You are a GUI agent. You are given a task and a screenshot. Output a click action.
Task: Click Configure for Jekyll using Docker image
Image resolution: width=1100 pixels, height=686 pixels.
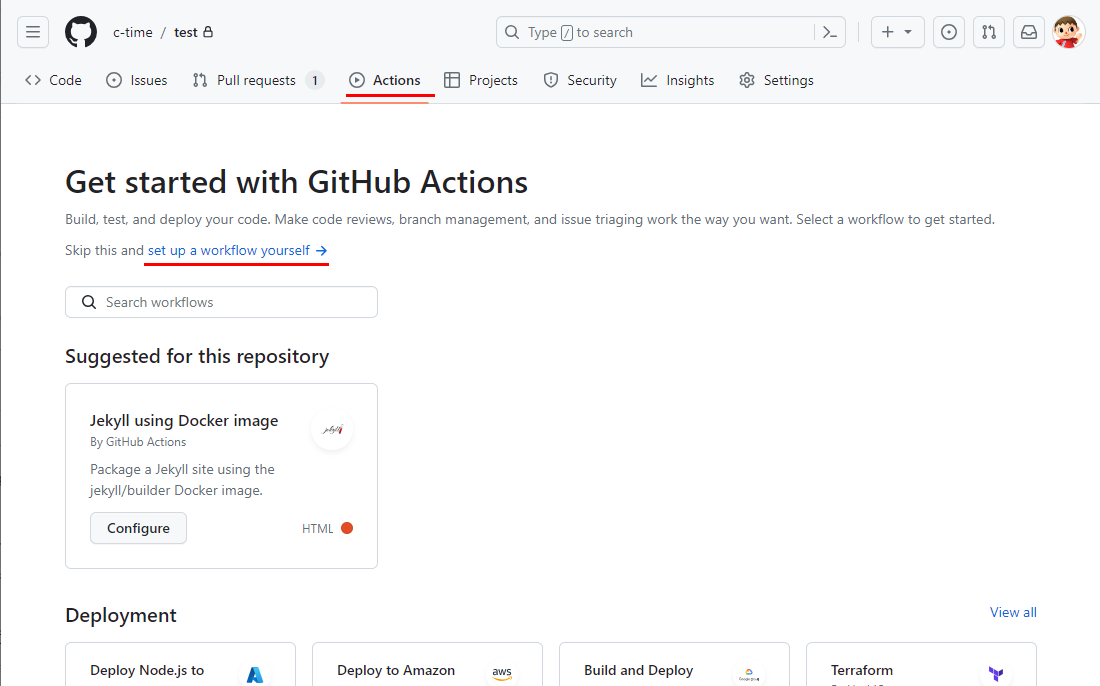point(138,528)
